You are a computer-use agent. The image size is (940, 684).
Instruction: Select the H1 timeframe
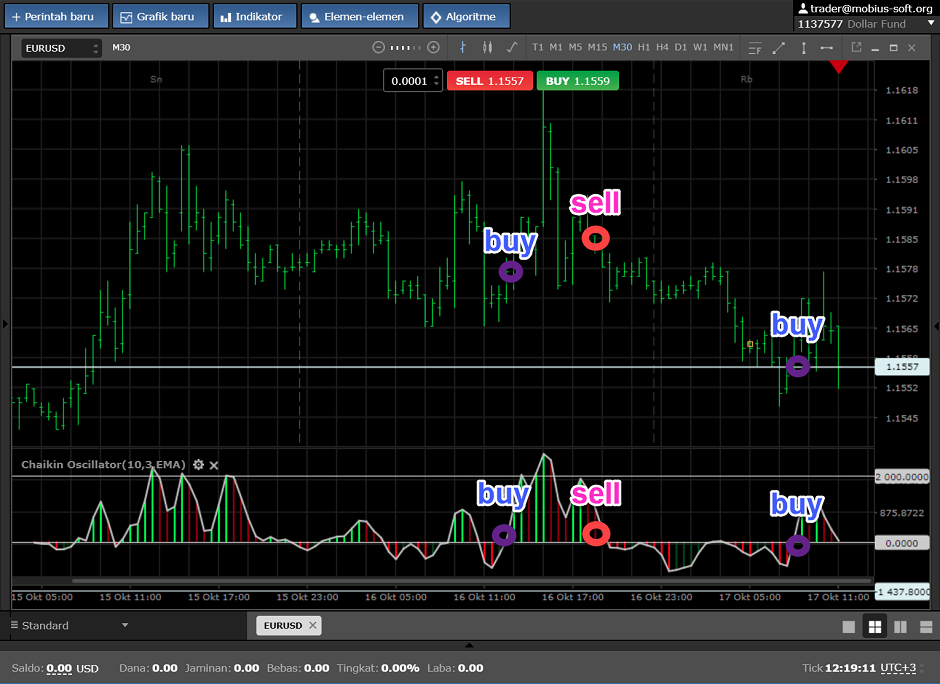[x=644, y=47]
